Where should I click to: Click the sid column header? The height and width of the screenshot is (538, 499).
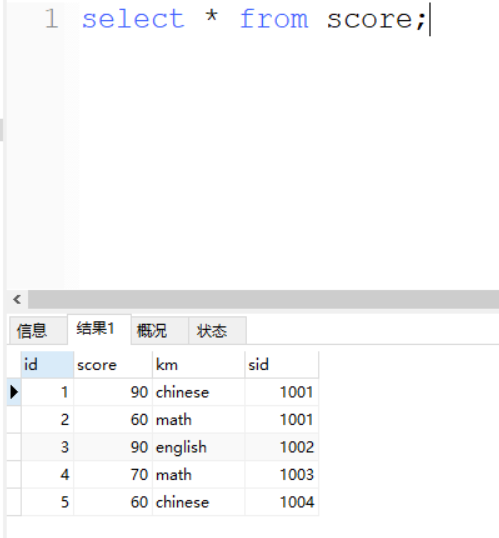click(282, 365)
